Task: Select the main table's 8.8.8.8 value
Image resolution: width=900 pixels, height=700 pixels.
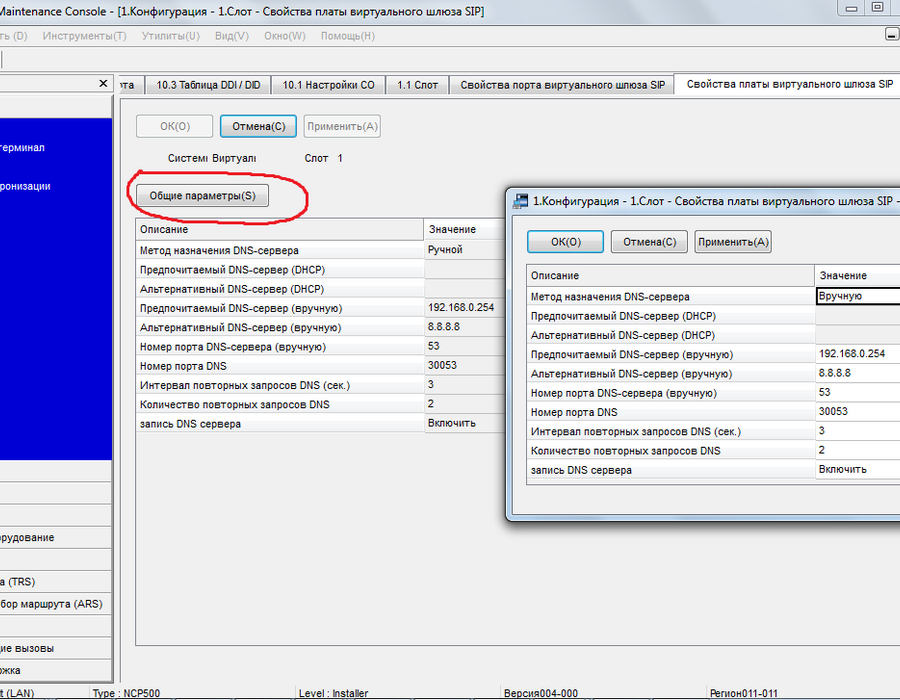Action: (465, 327)
